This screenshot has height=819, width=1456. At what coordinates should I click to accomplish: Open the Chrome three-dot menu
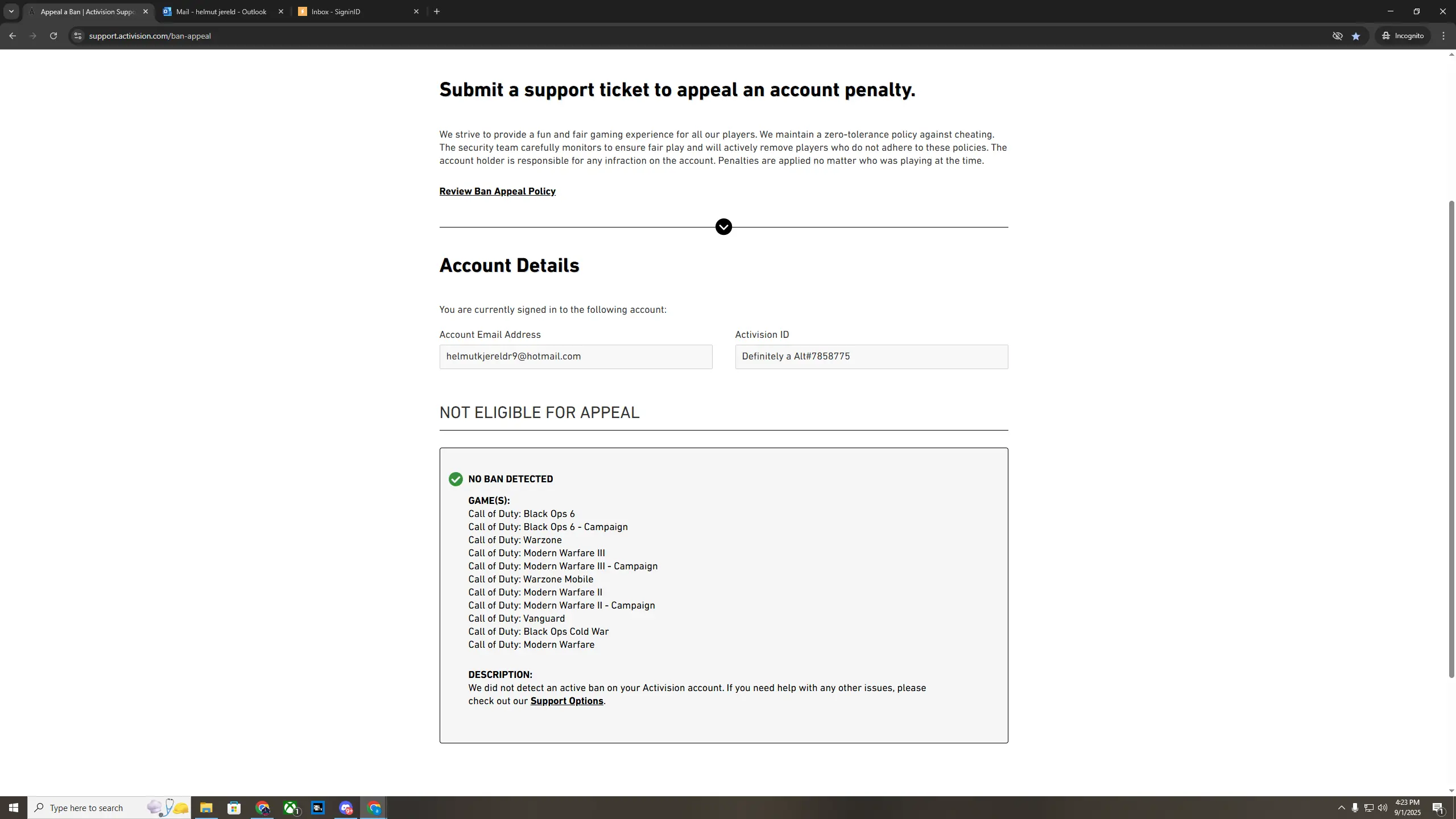pos(1443,36)
